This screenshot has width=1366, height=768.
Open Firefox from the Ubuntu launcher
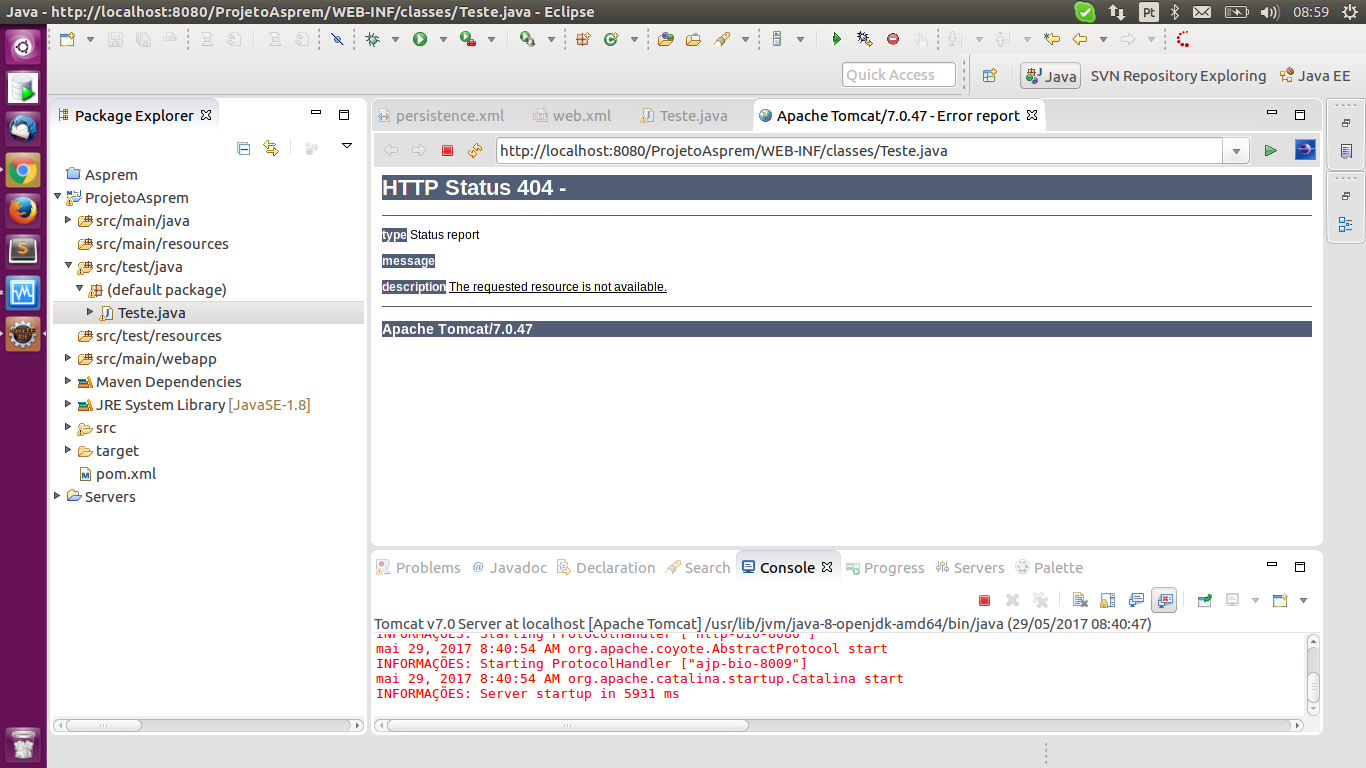click(x=23, y=211)
